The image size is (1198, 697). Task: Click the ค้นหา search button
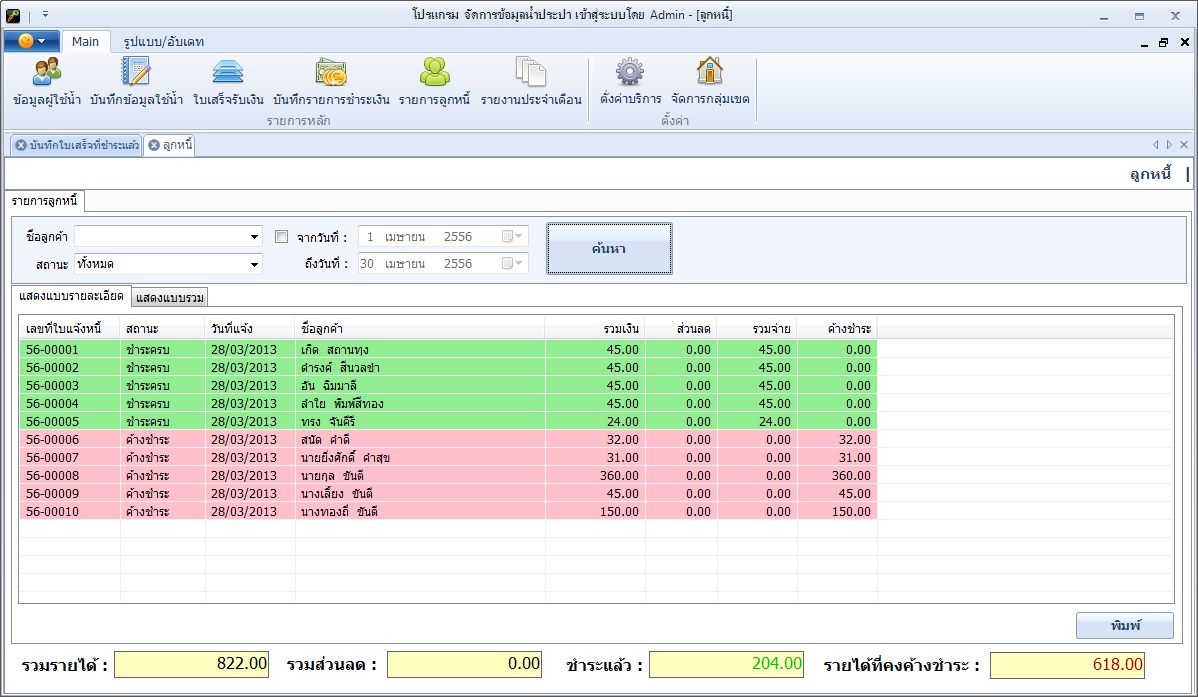coord(609,248)
